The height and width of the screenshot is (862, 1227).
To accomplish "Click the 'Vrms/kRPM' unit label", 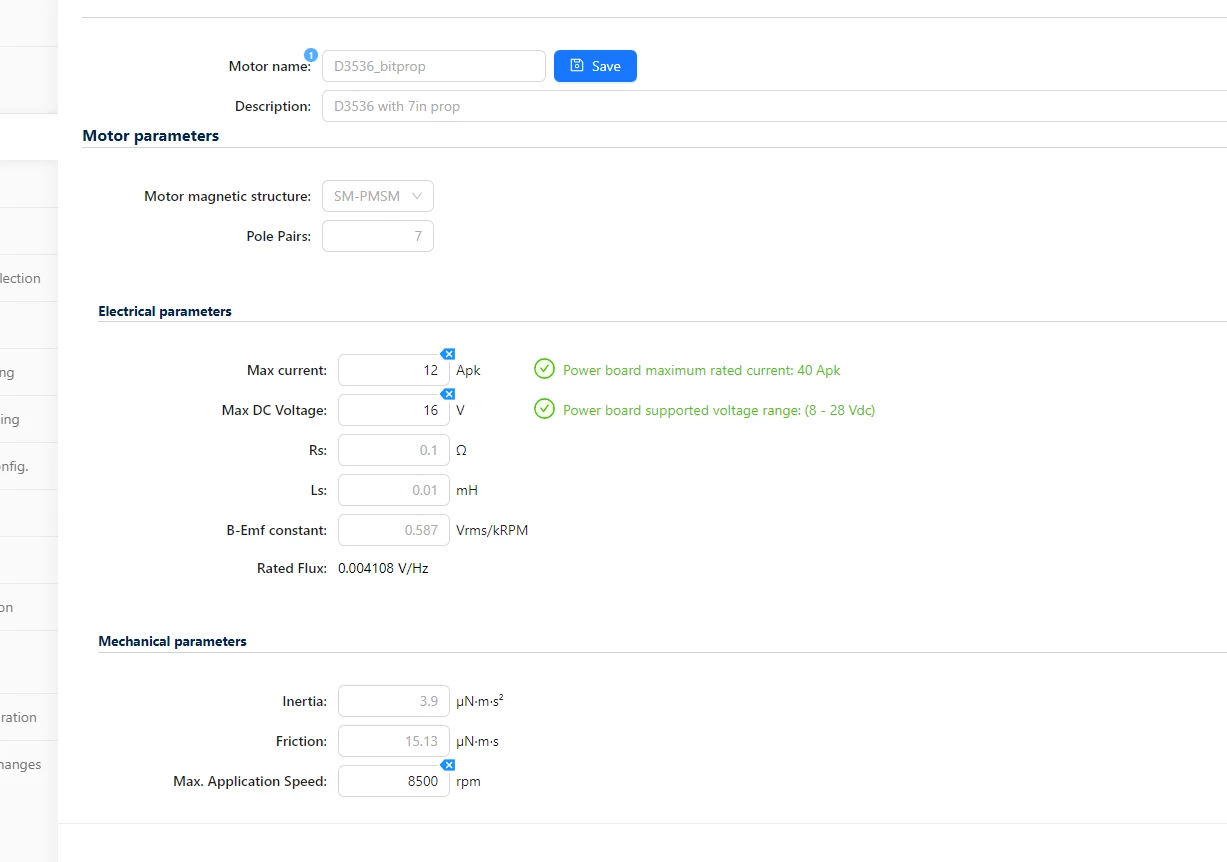I will click(x=492, y=530).
